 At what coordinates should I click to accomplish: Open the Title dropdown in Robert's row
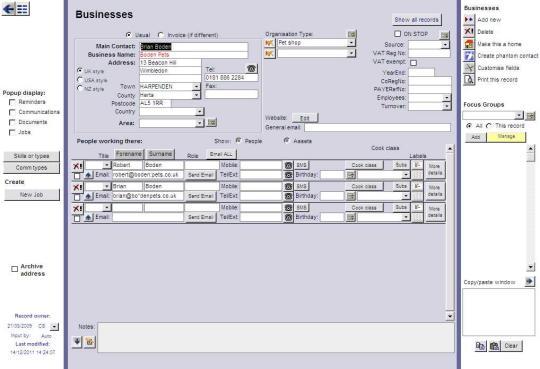(106, 165)
